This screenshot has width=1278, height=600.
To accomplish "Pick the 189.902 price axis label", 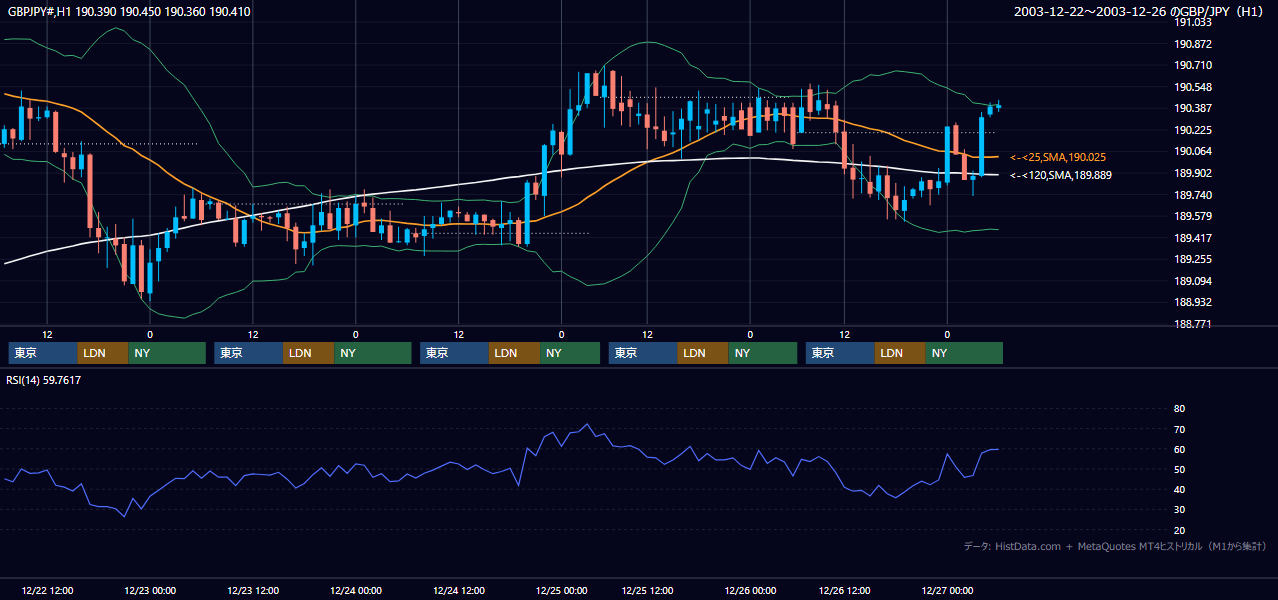I will 1193,173.
